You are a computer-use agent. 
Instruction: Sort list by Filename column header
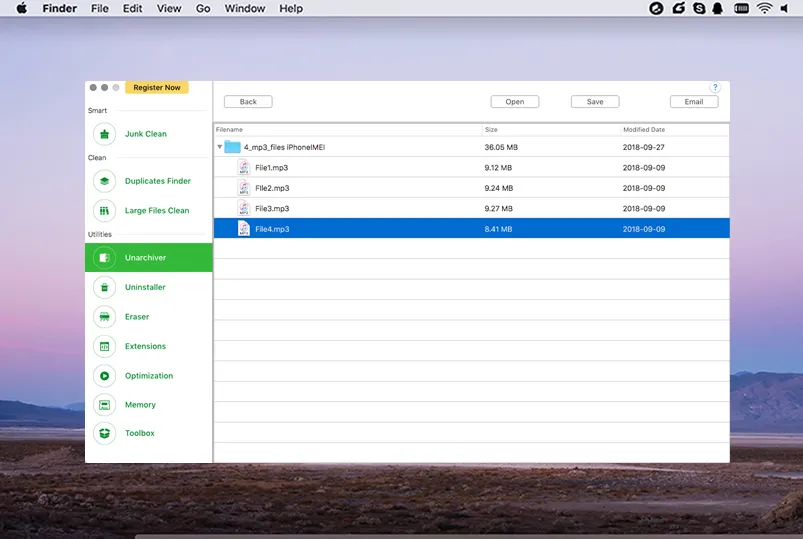[230, 130]
